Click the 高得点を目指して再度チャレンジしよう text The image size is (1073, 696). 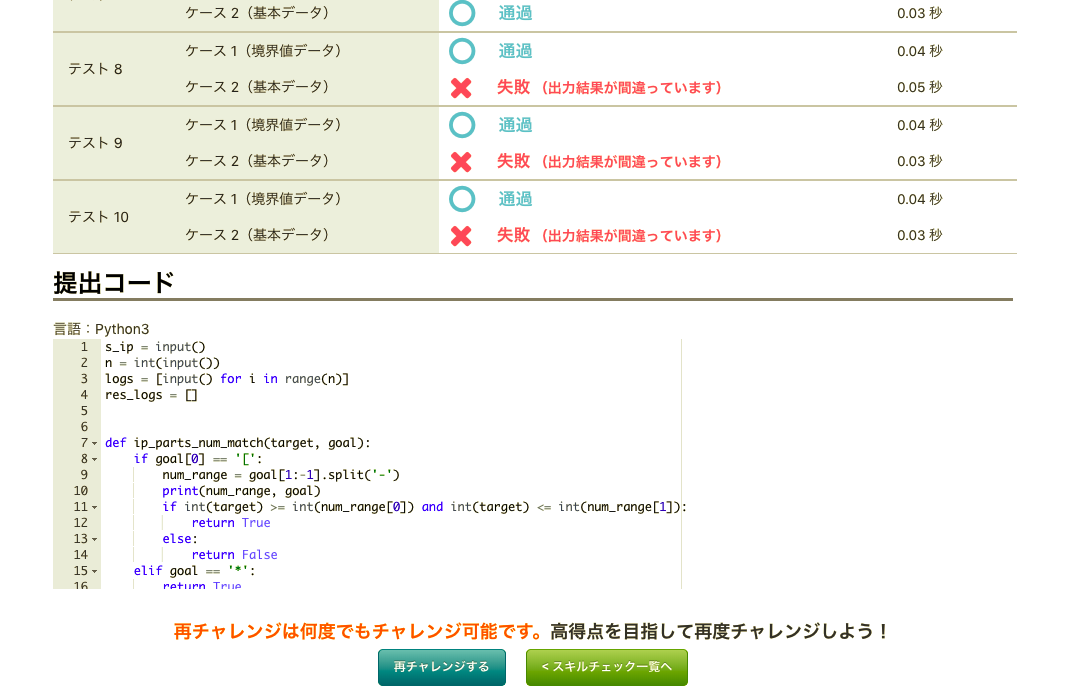pyautogui.click(x=719, y=631)
